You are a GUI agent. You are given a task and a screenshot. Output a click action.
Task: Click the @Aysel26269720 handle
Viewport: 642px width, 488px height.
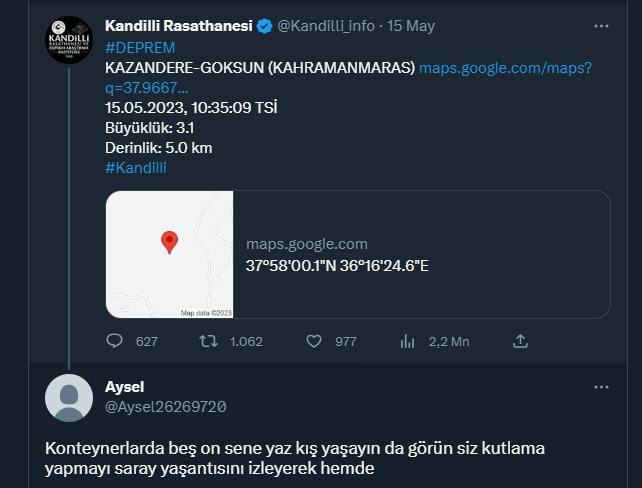166,407
